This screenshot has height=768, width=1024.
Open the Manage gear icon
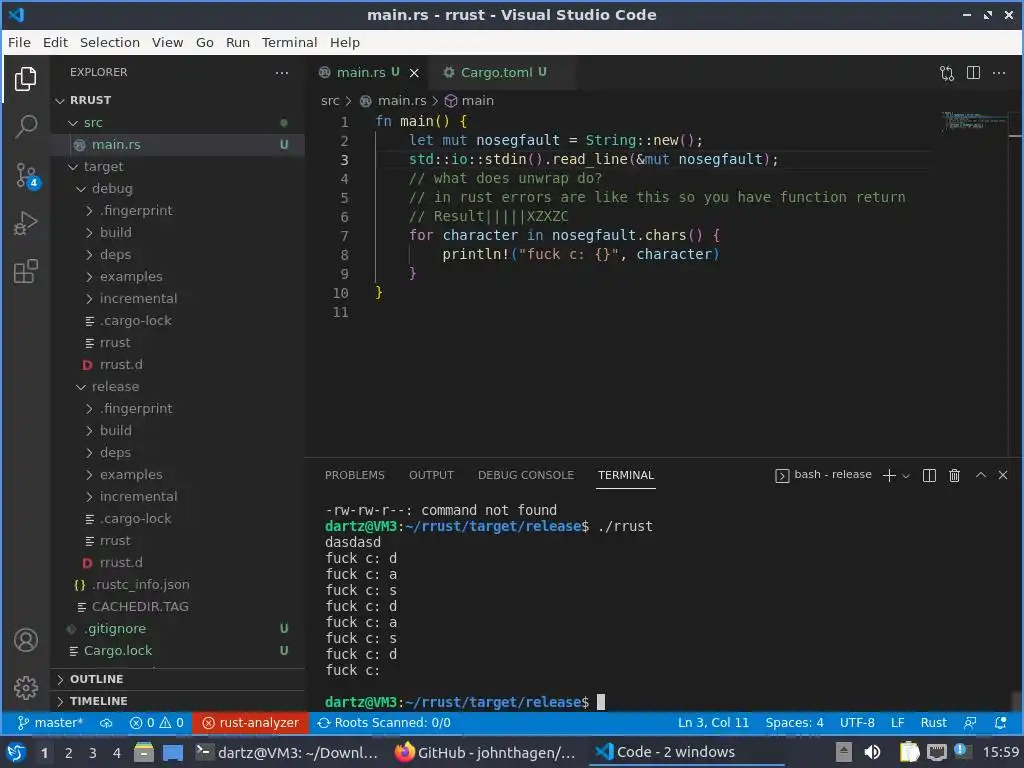click(x=26, y=688)
